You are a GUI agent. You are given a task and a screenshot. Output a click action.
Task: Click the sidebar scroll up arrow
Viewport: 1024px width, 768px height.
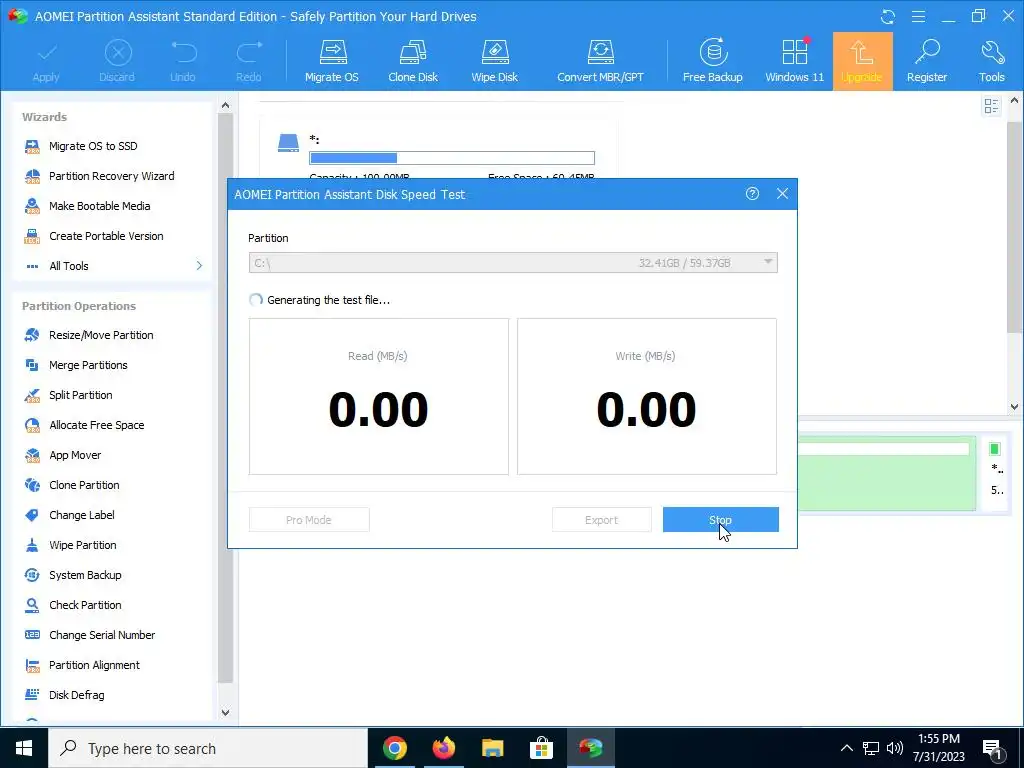coord(225,105)
